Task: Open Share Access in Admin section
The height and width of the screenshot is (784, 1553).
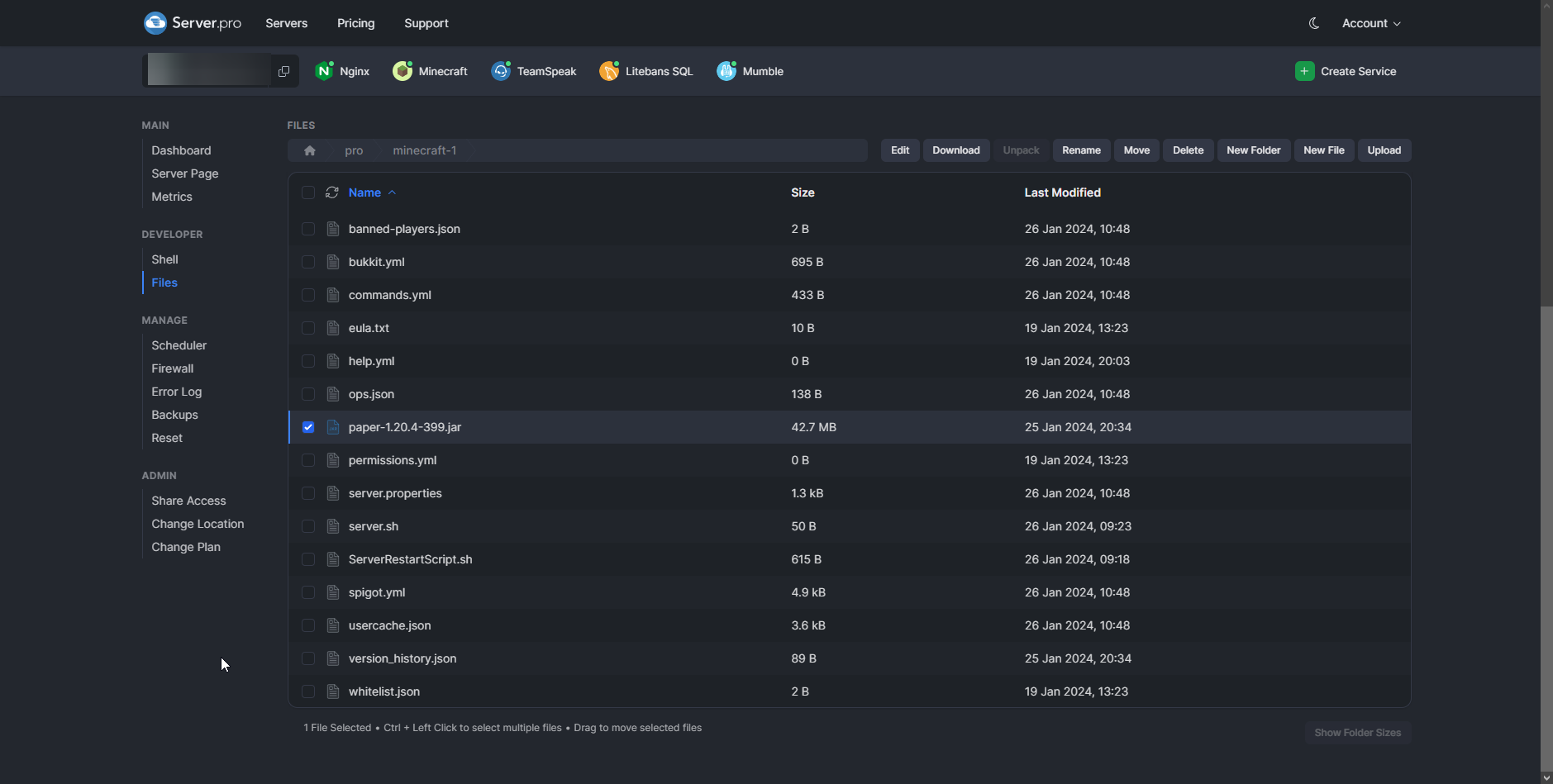Action: 188,501
